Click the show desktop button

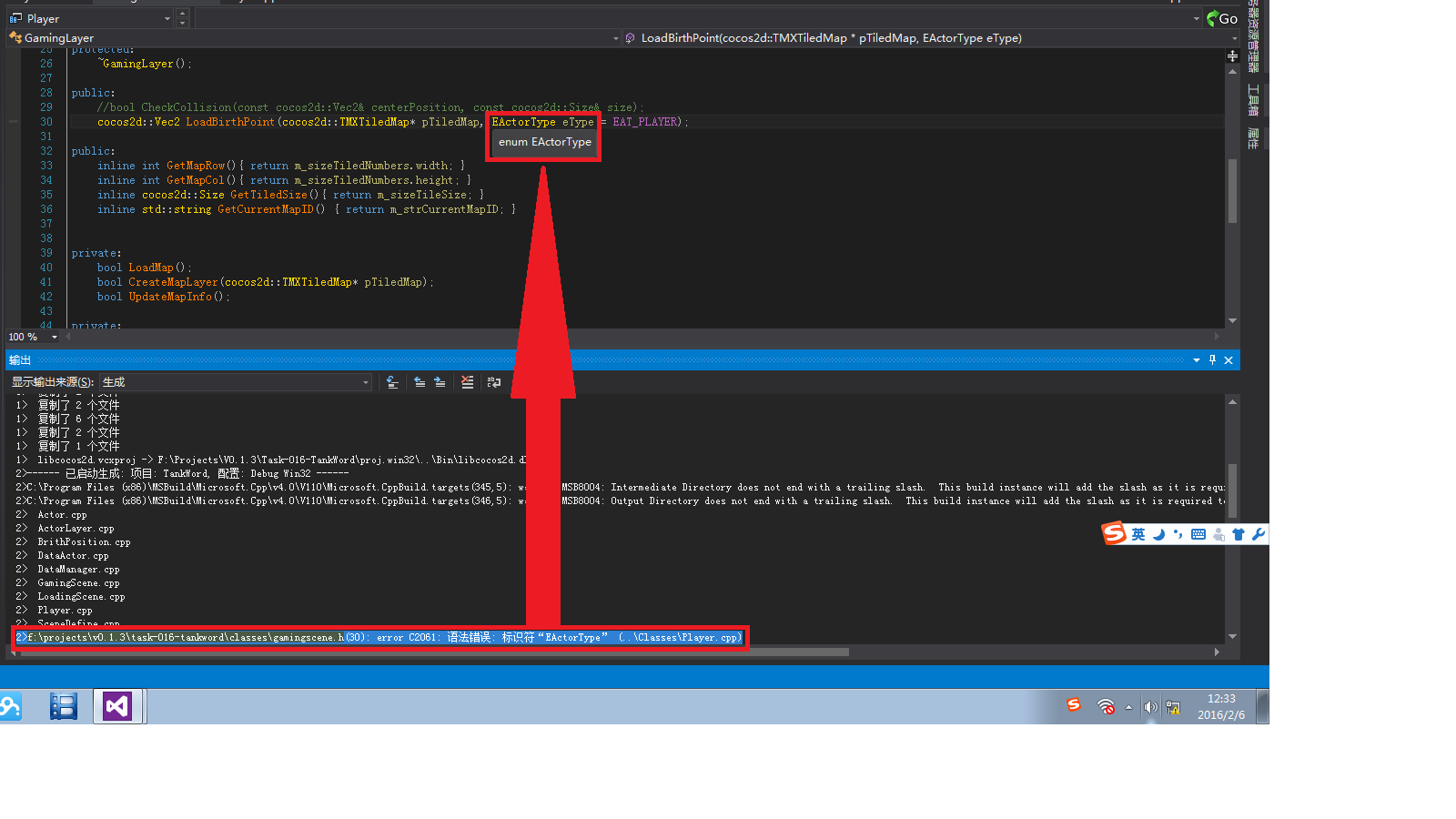(1262, 706)
